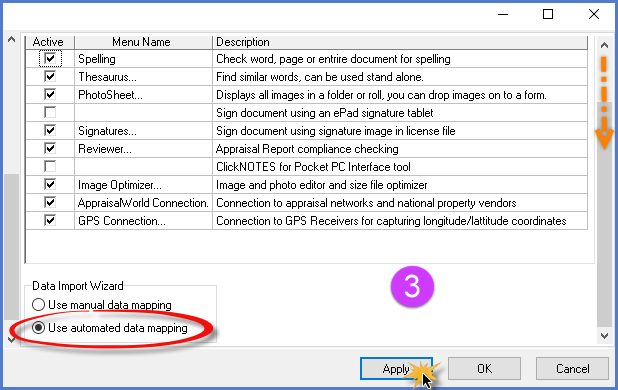Click 'Image and photo editor' description cell
The width and height of the screenshot is (618, 390).
click(x=400, y=185)
